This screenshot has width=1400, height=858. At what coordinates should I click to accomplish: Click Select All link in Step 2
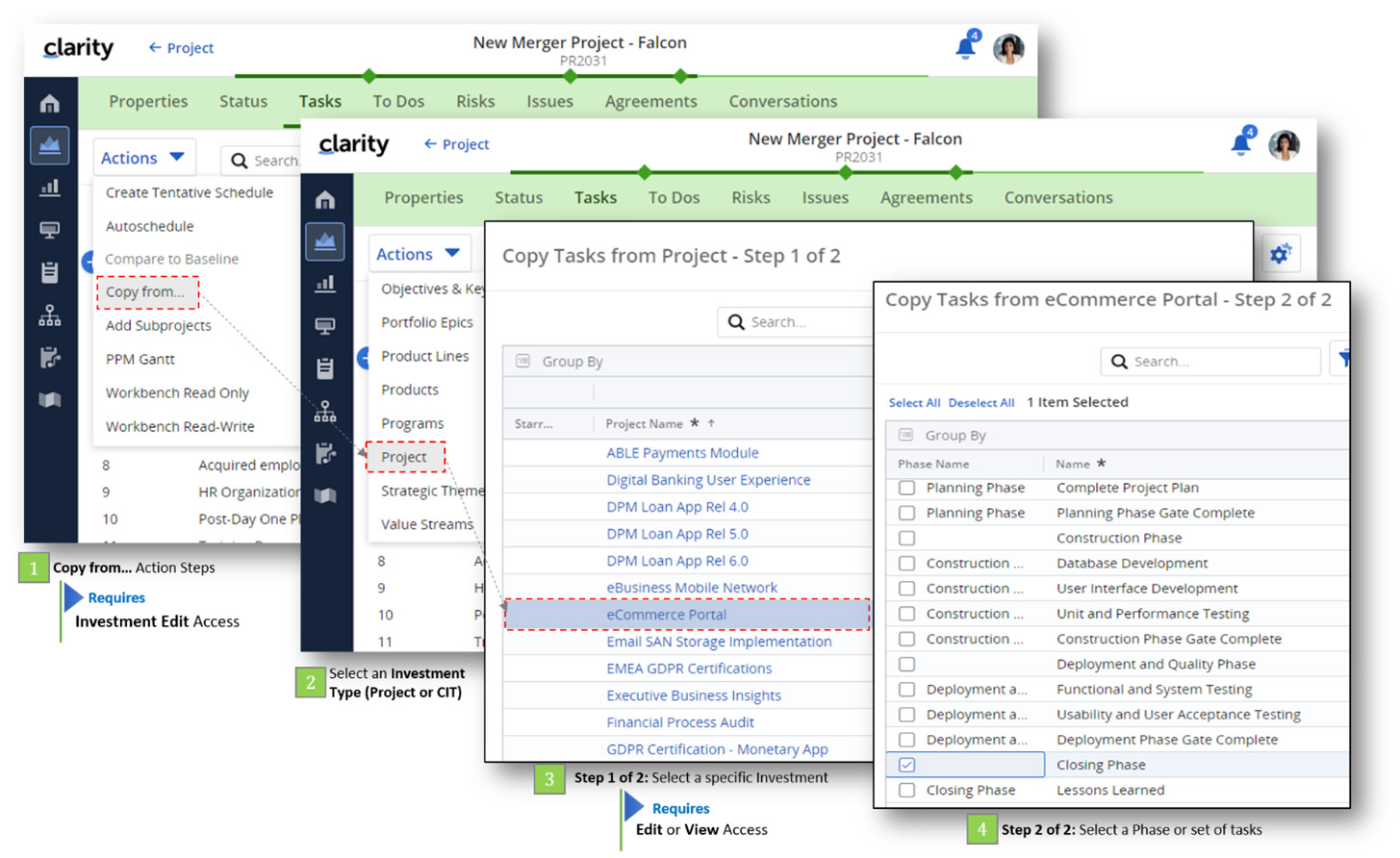pos(914,403)
